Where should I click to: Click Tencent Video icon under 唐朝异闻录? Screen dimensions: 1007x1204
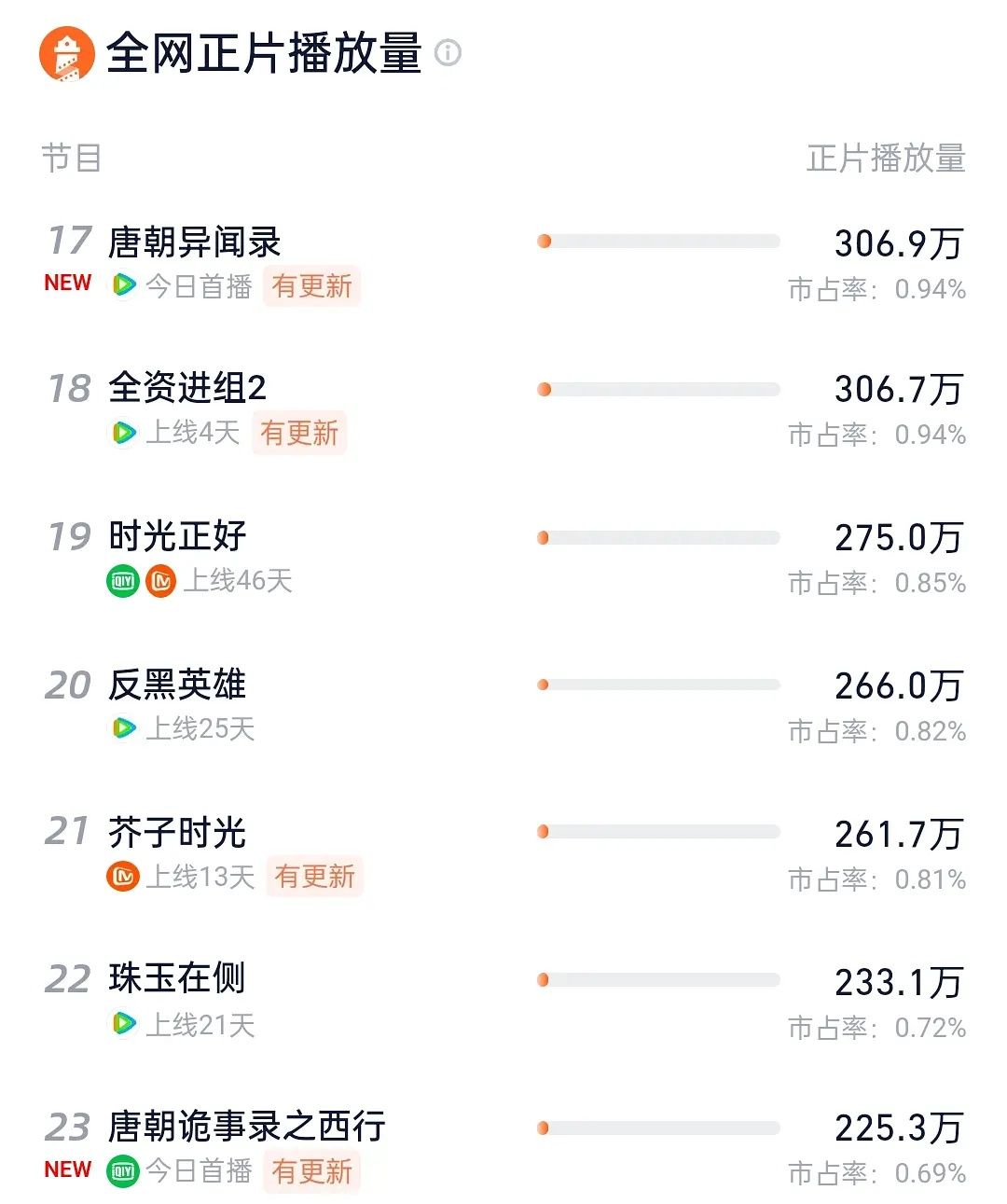pyautogui.click(x=123, y=285)
